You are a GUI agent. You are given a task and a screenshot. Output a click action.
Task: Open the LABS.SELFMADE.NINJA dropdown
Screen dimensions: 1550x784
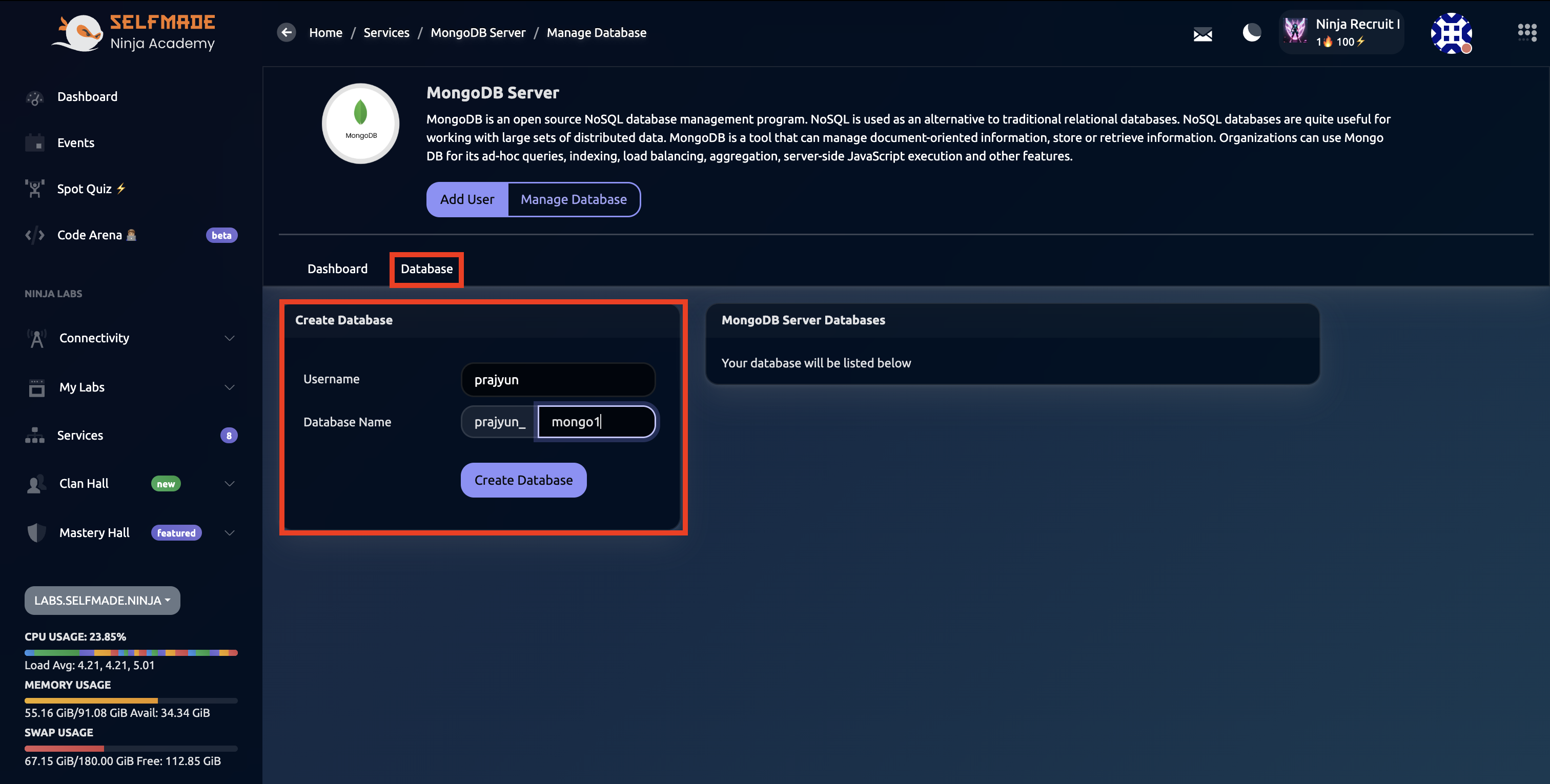point(103,601)
